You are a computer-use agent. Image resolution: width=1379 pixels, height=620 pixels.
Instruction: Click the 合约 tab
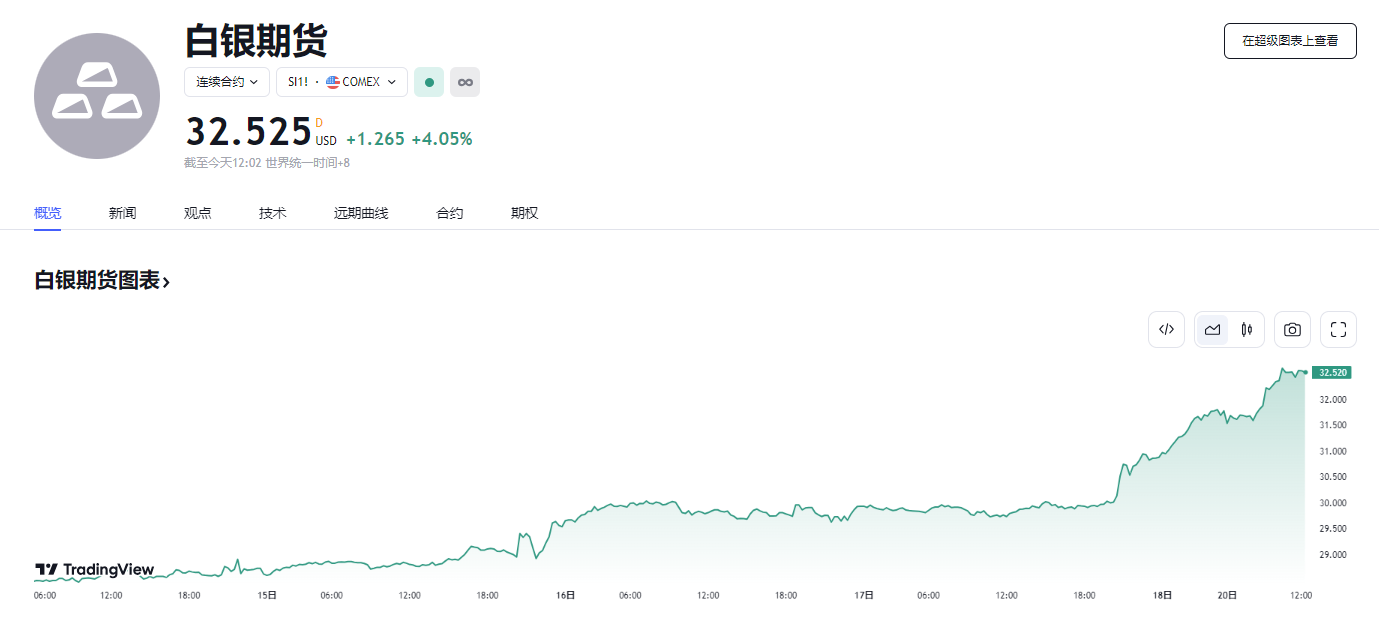click(x=449, y=213)
